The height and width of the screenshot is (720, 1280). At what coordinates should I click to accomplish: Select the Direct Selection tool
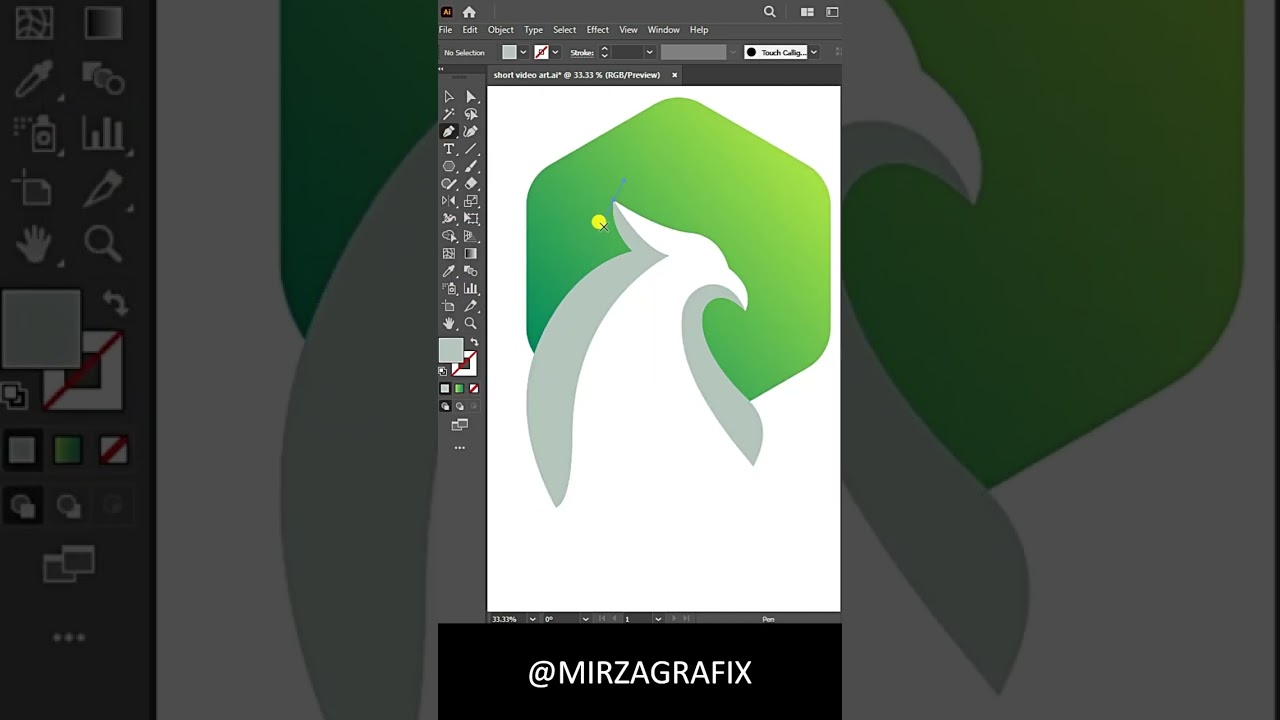point(471,97)
